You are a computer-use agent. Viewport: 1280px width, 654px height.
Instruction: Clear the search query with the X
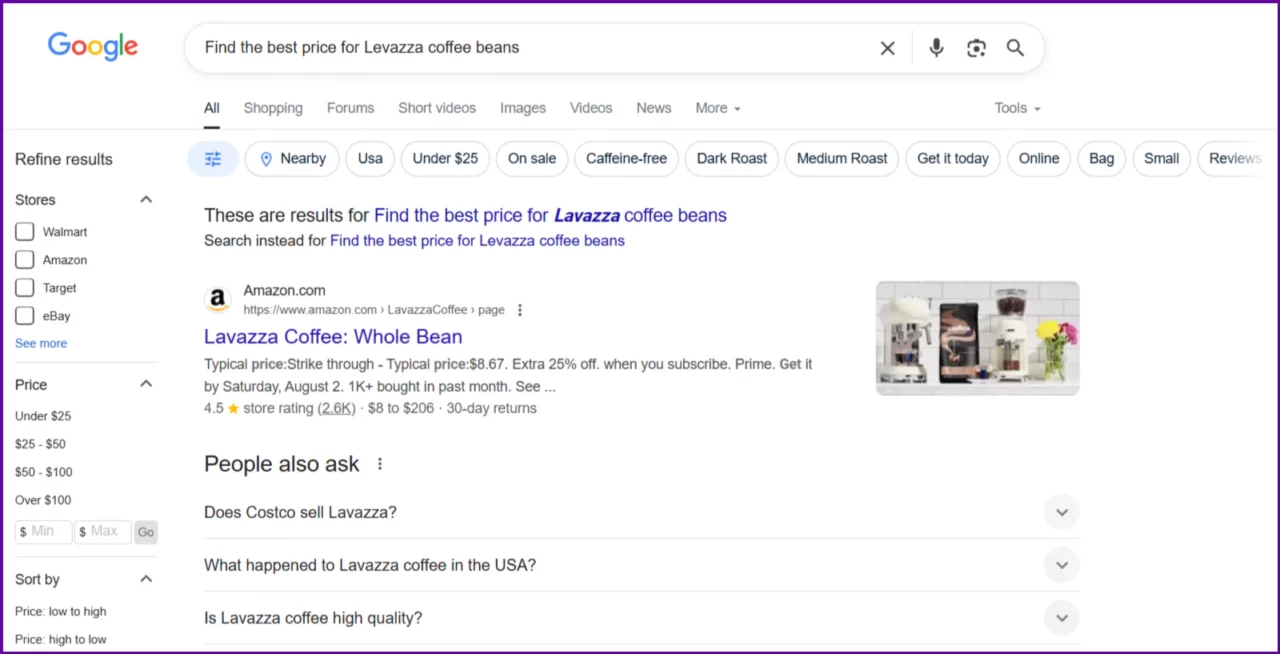point(887,47)
